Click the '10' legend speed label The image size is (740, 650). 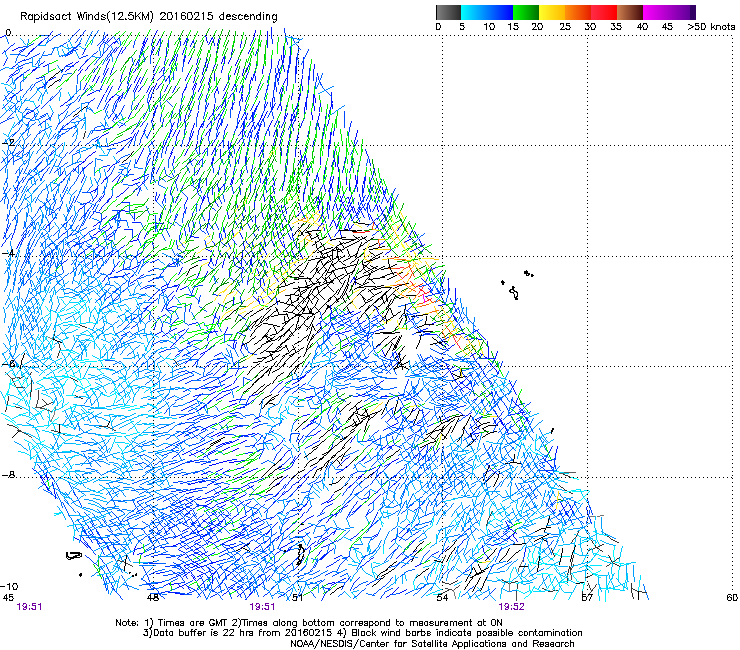[489, 27]
